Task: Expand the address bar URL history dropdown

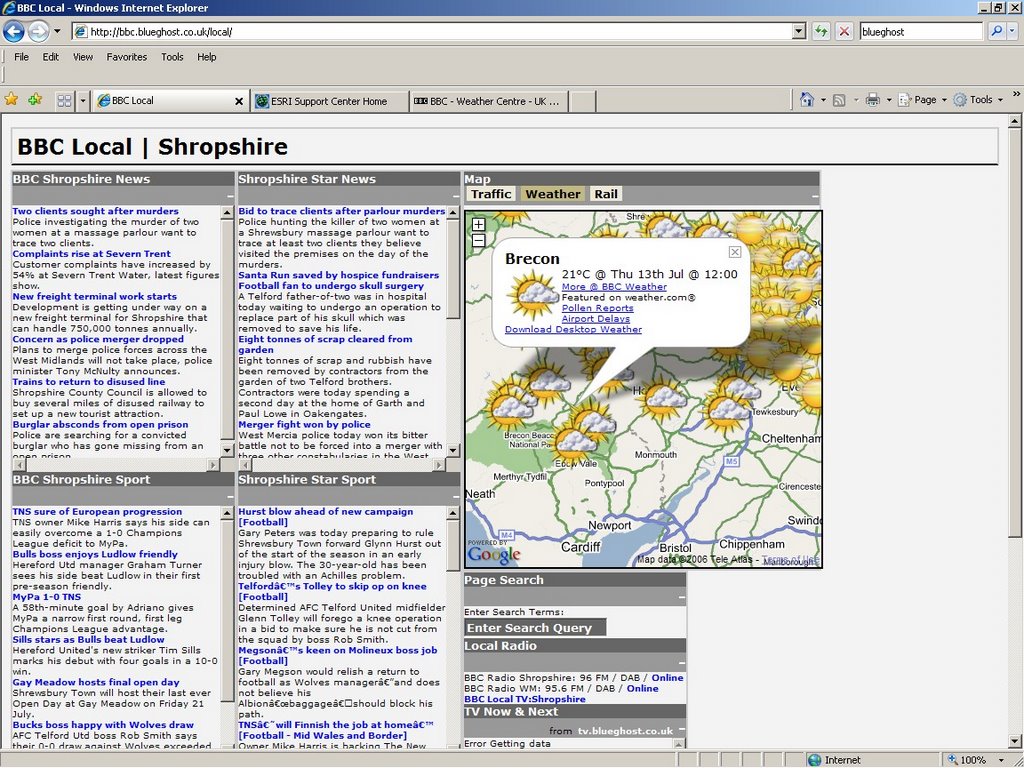Action: 799,31
